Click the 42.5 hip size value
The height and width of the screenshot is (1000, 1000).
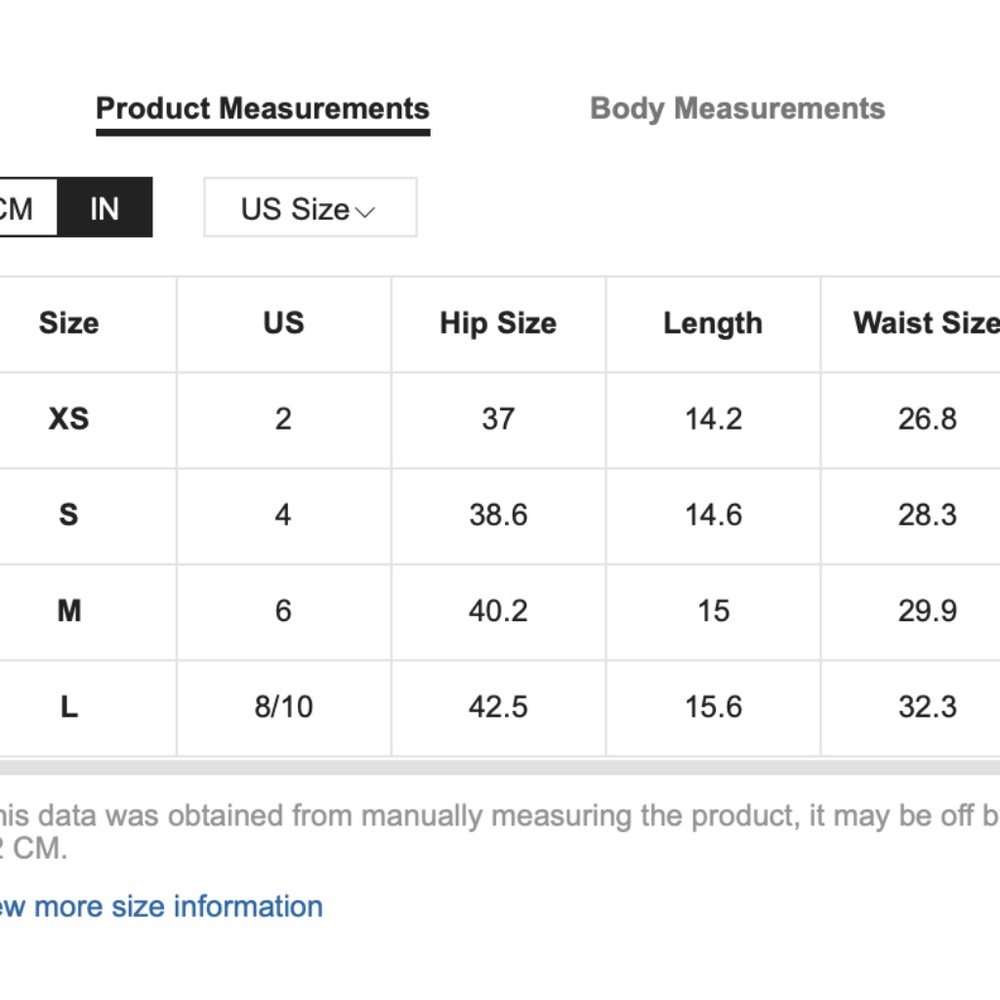pos(498,707)
